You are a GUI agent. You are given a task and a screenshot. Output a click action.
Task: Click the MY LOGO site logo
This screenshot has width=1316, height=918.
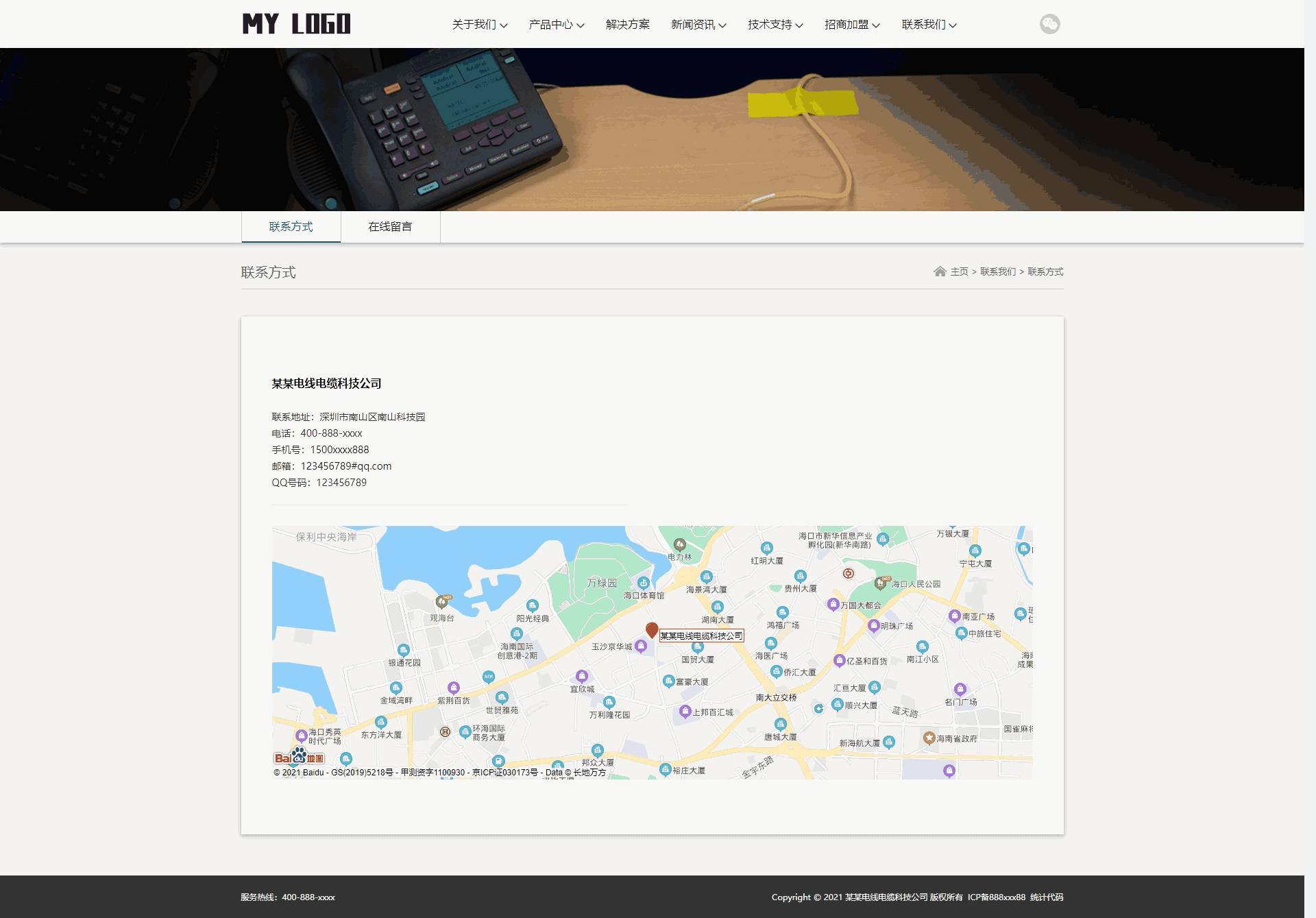point(297,24)
